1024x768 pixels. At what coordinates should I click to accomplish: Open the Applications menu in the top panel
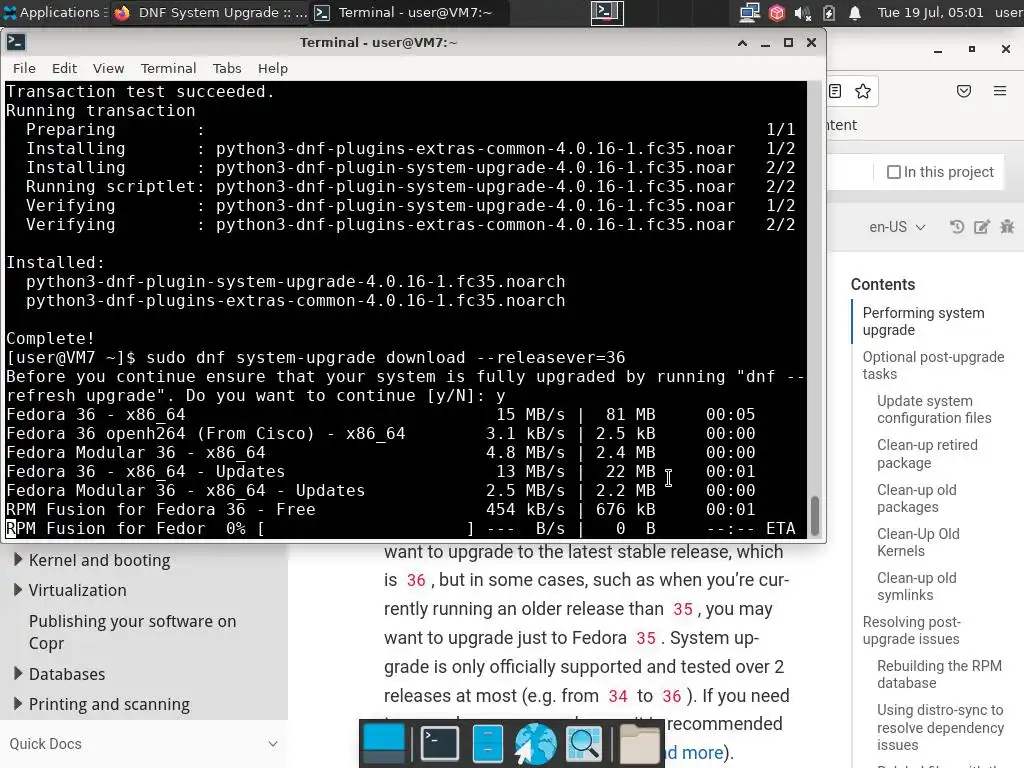pyautogui.click(x=54, y=12)
